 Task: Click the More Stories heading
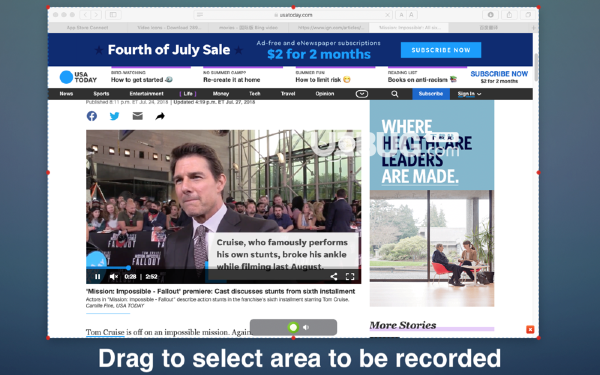click(x=403, y=325)
